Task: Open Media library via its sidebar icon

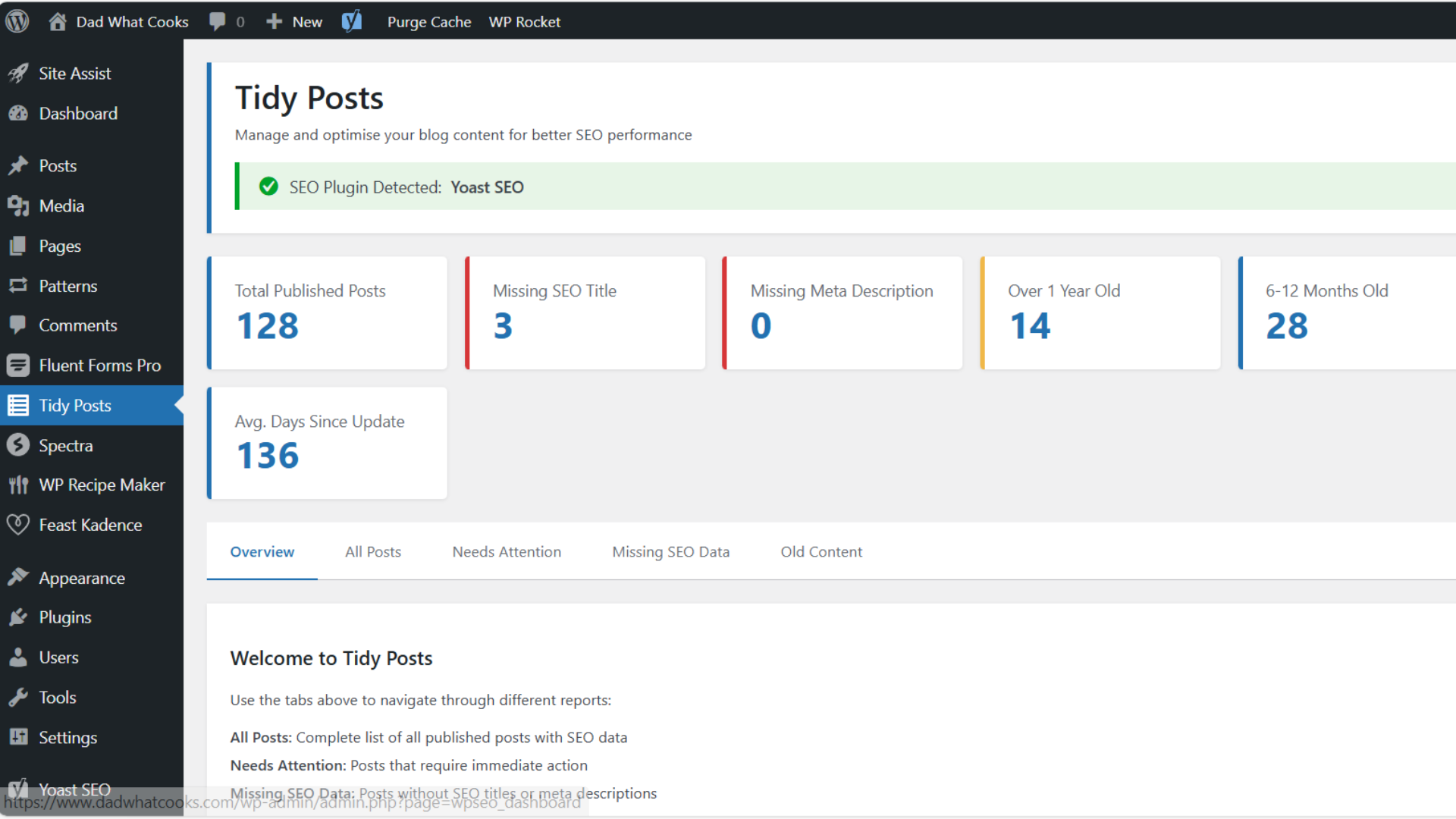Action: [x=18, y=206]
